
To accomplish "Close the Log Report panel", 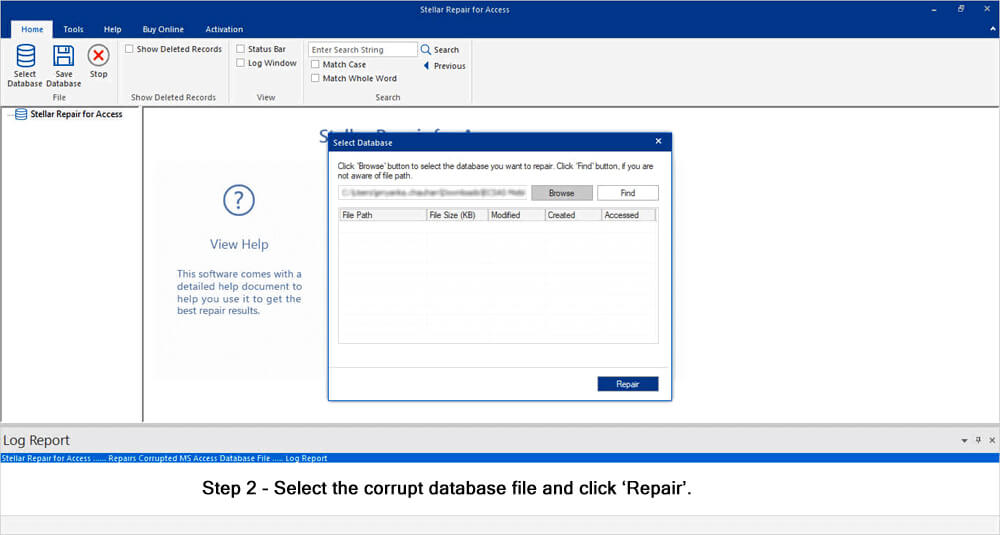I will point(992,440).
